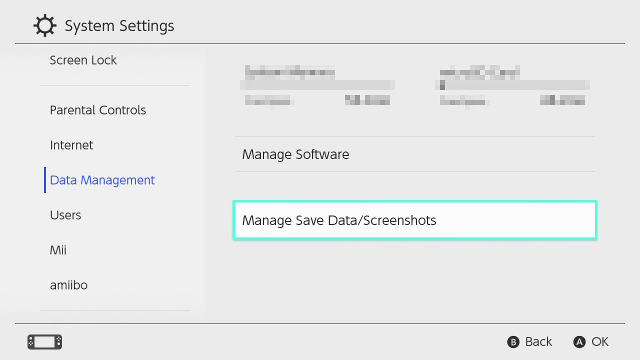Open Manage Save Data/Screenshots
Image resolution: width=640 pixels, height=360 pixels.
tap(415, 220)
